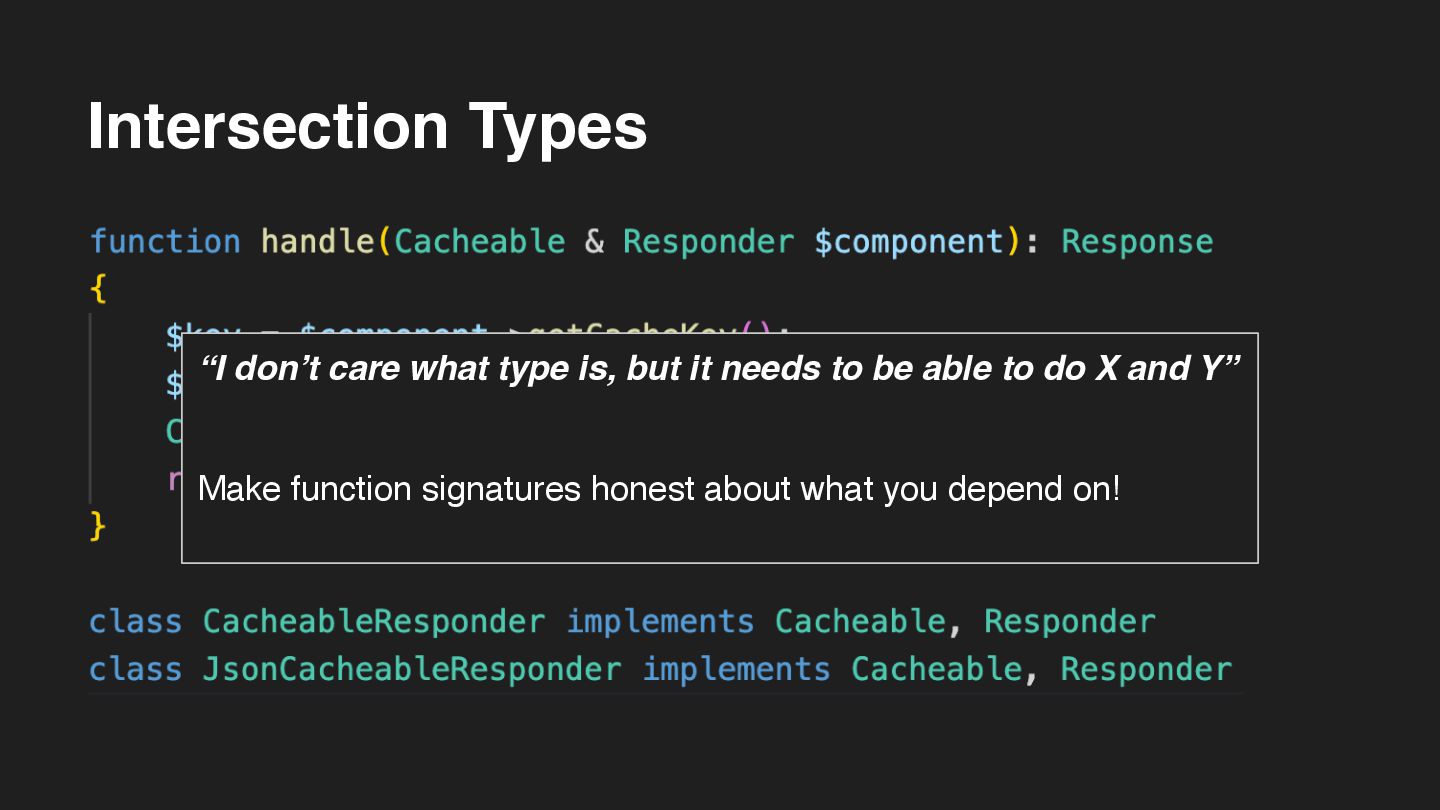
Task: Select the "CacheableResponder" class name
Action: pyautogui.click(x=374, y=622)
